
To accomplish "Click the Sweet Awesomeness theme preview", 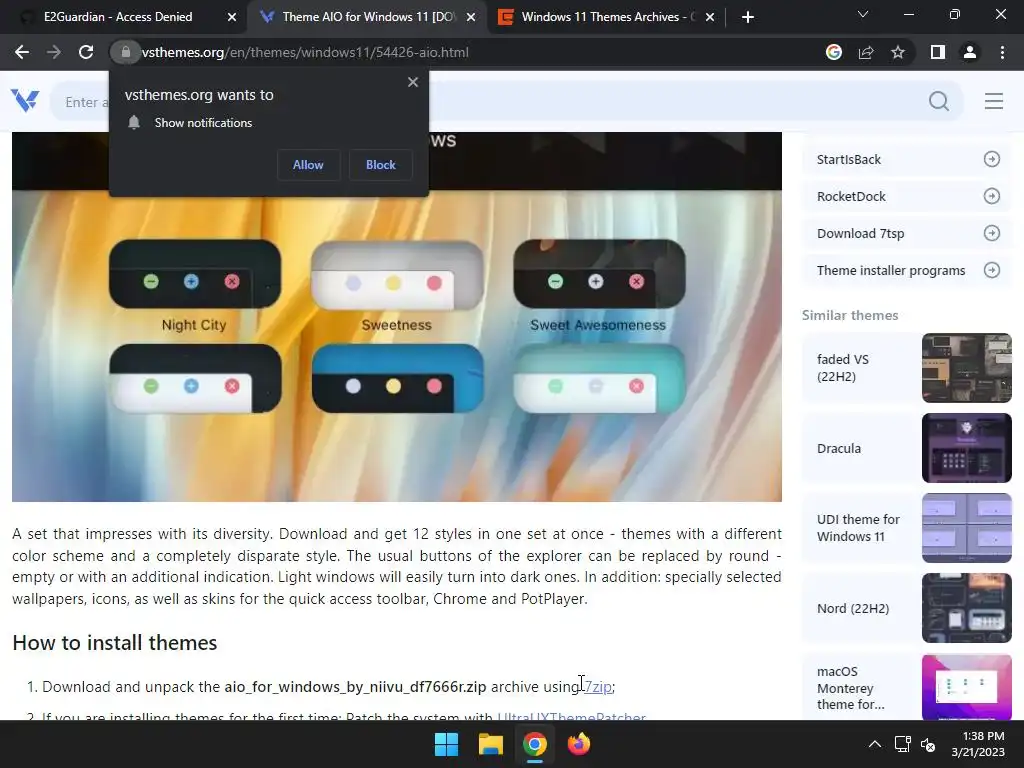I will (600, 274).
